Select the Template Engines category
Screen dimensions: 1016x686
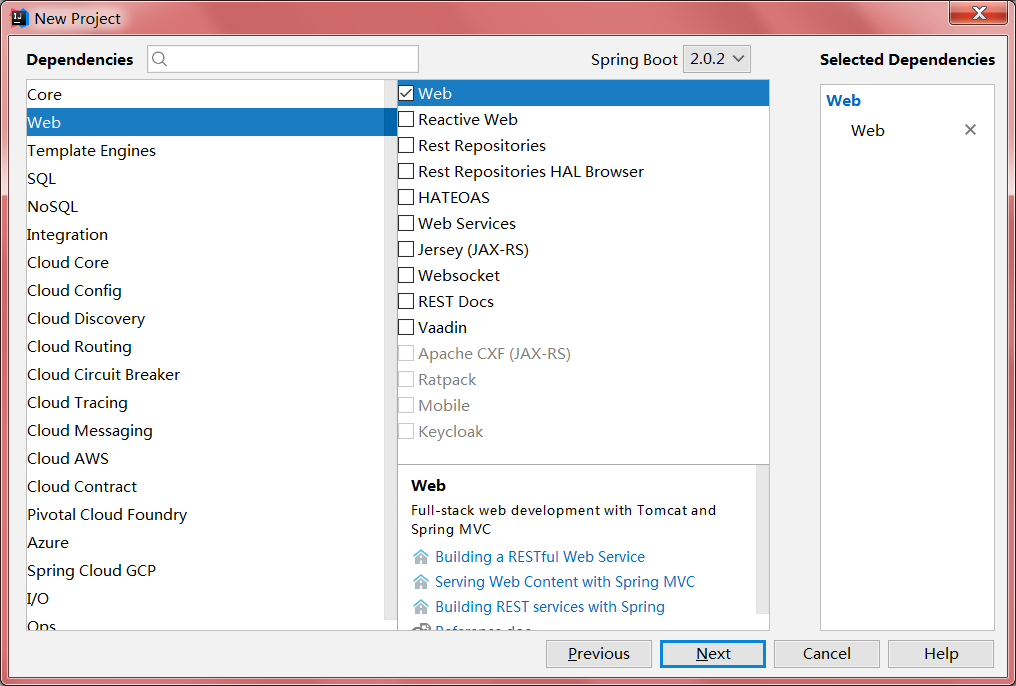(91, 151)
